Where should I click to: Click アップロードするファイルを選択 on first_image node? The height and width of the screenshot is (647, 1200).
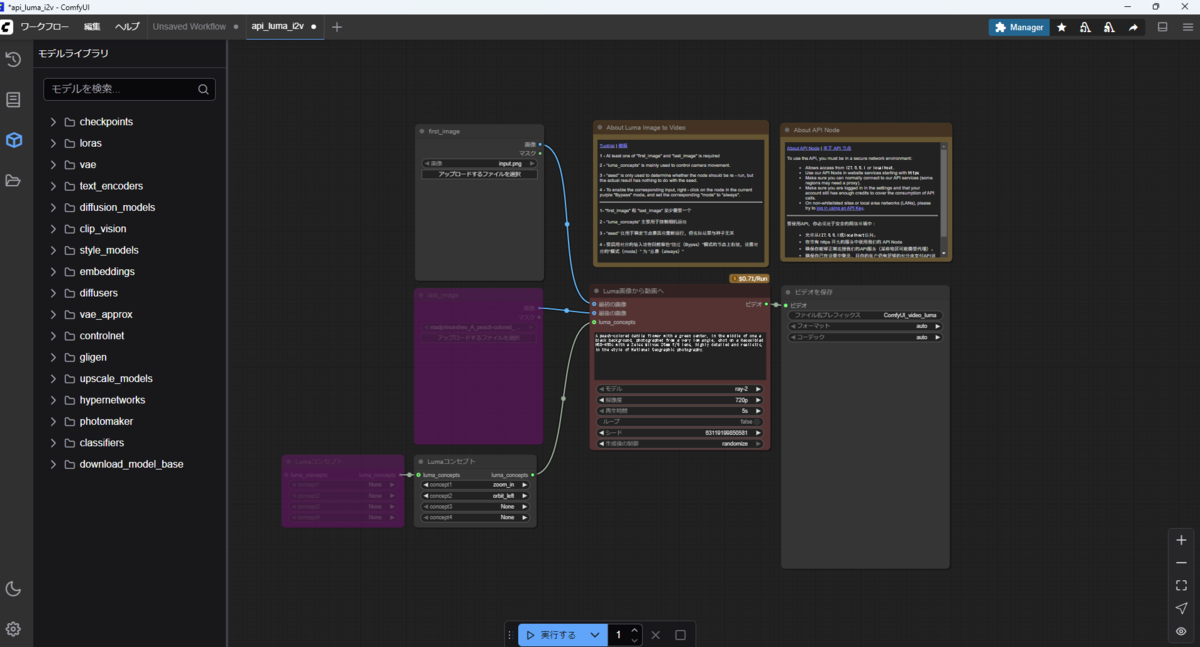(x=479, y=174)
